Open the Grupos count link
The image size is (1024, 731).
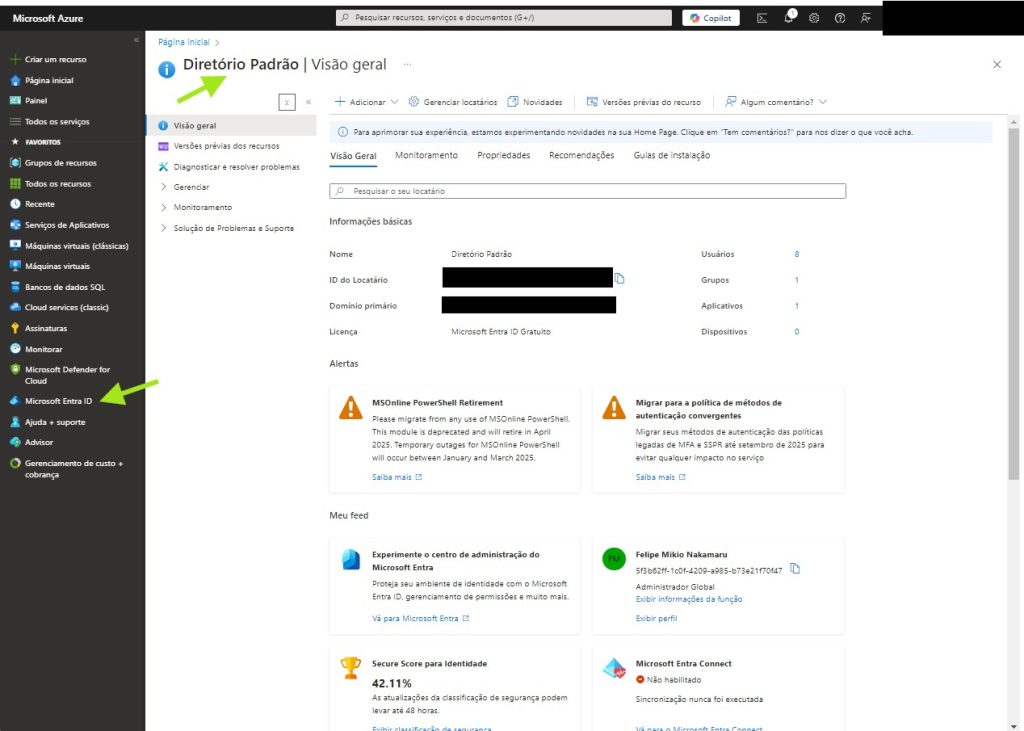click(x=797, y=280)
